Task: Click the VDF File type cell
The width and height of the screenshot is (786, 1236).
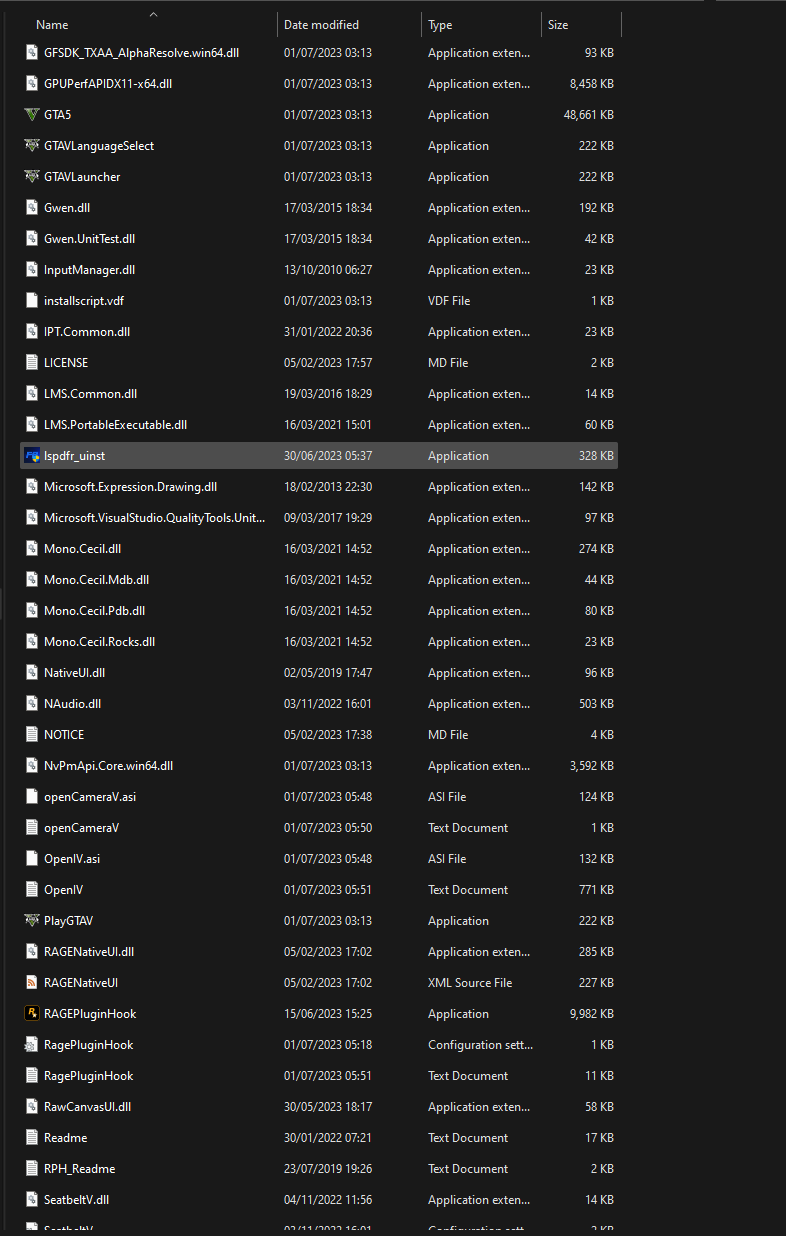Action: [449, 301]
